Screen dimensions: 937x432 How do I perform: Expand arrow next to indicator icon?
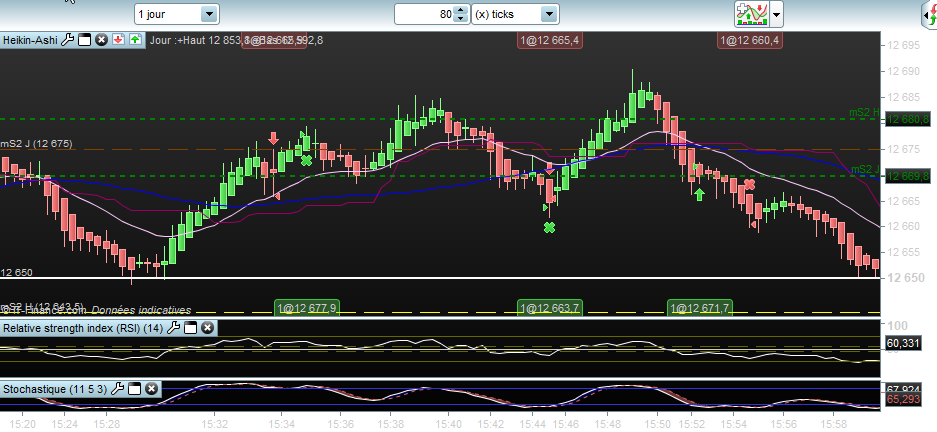[776, 14]
